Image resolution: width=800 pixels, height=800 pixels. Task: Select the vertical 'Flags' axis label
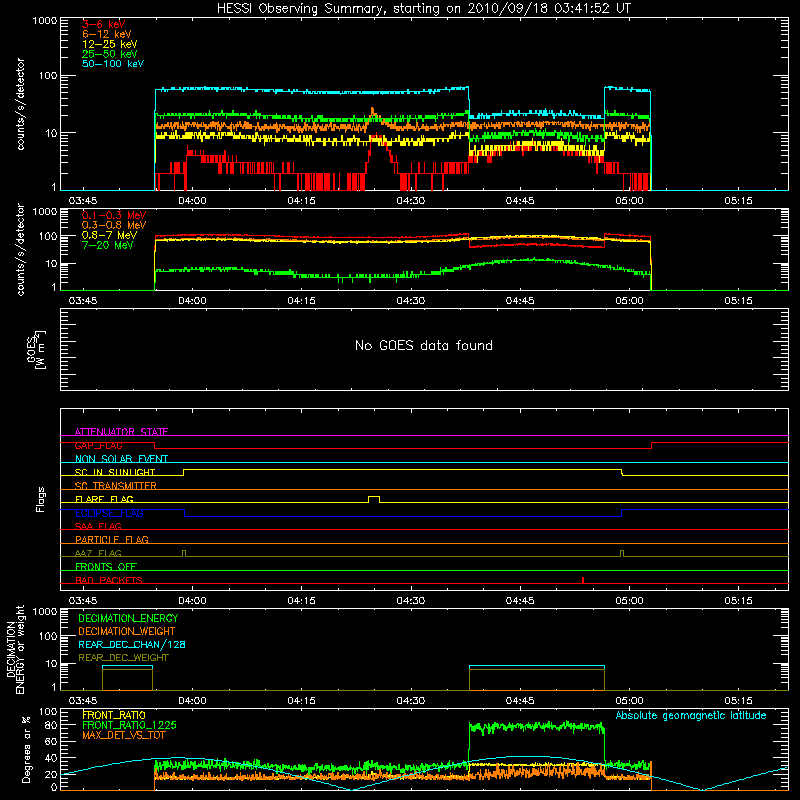[40, 499]
